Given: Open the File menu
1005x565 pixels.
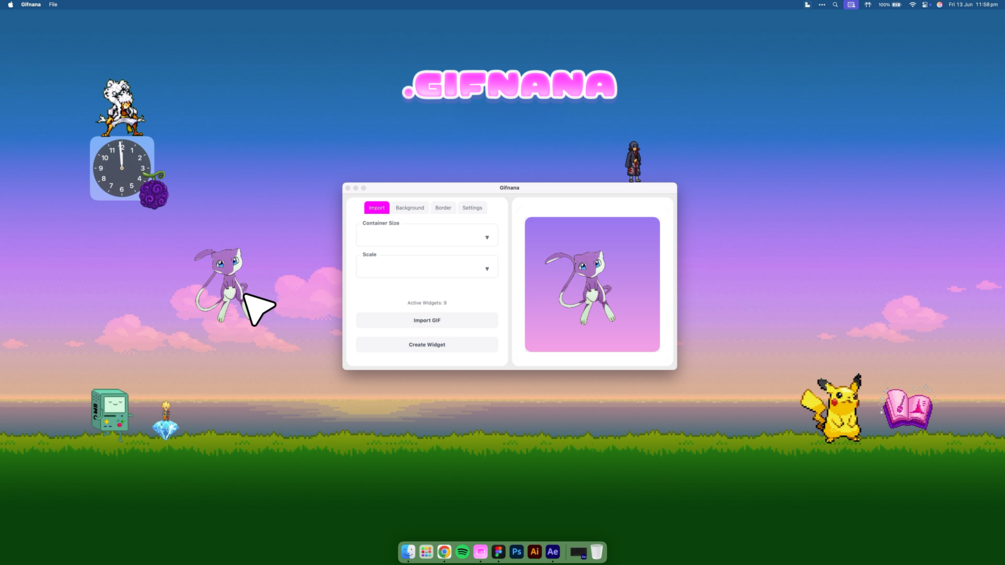Looking at the screenshot, I should click(53, 4).
